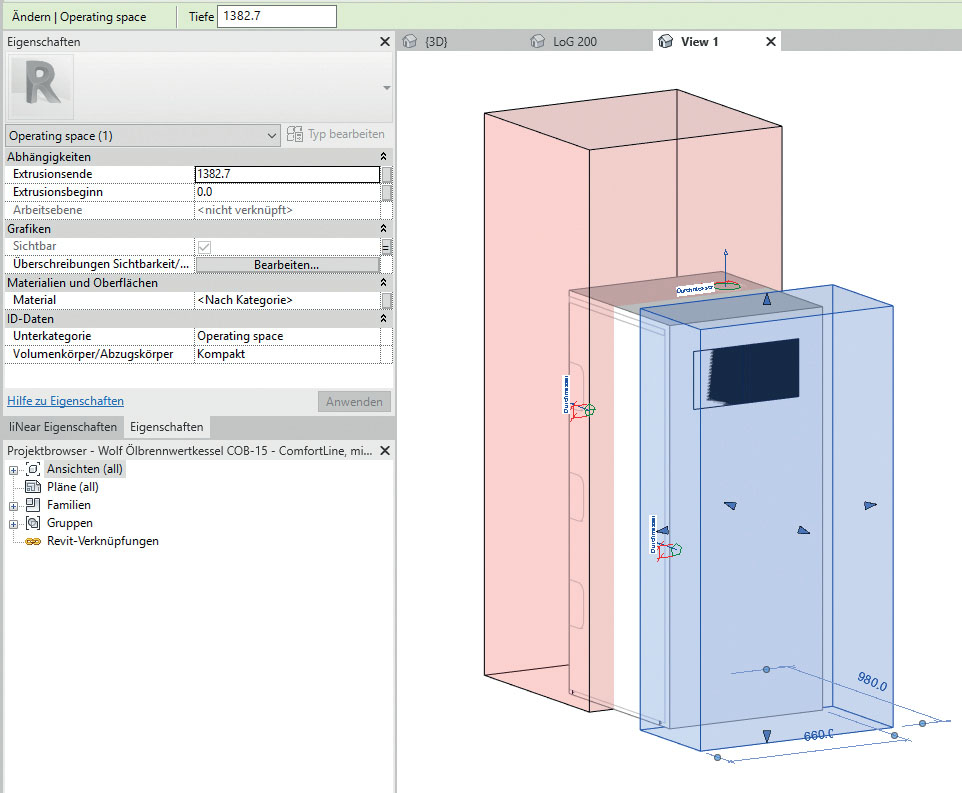The image size is (962, 793).
Task: Select the View 1 tab
Action: click(x=699, y=42)
